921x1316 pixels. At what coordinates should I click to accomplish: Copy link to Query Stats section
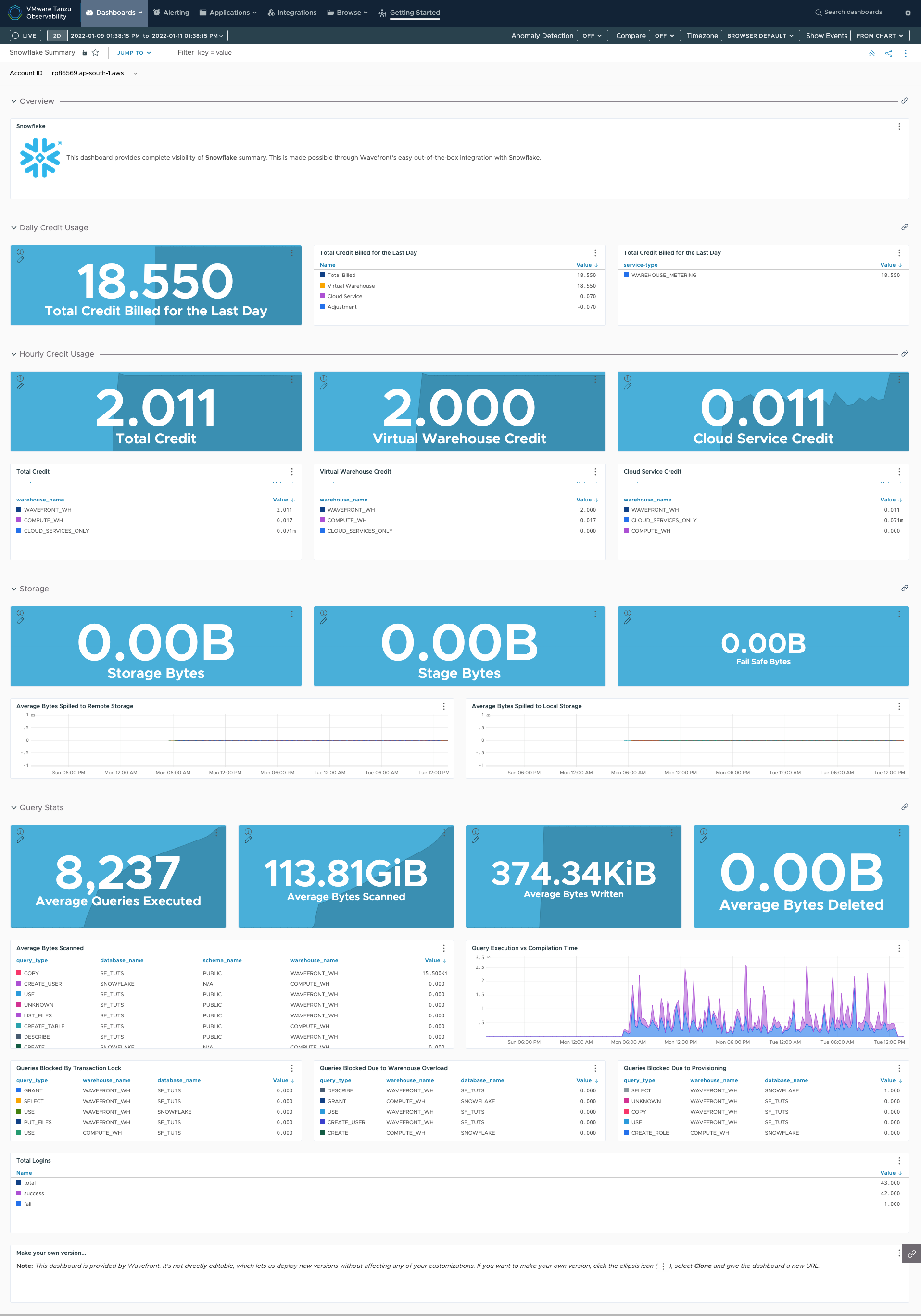click(904, 807)
